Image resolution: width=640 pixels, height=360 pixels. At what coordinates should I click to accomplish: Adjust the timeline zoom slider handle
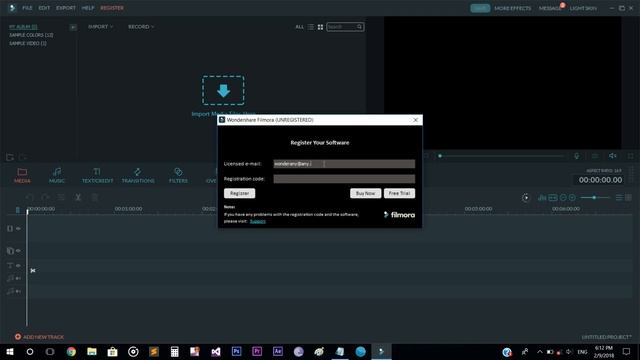pyautogui.click(x=594, y=198)
